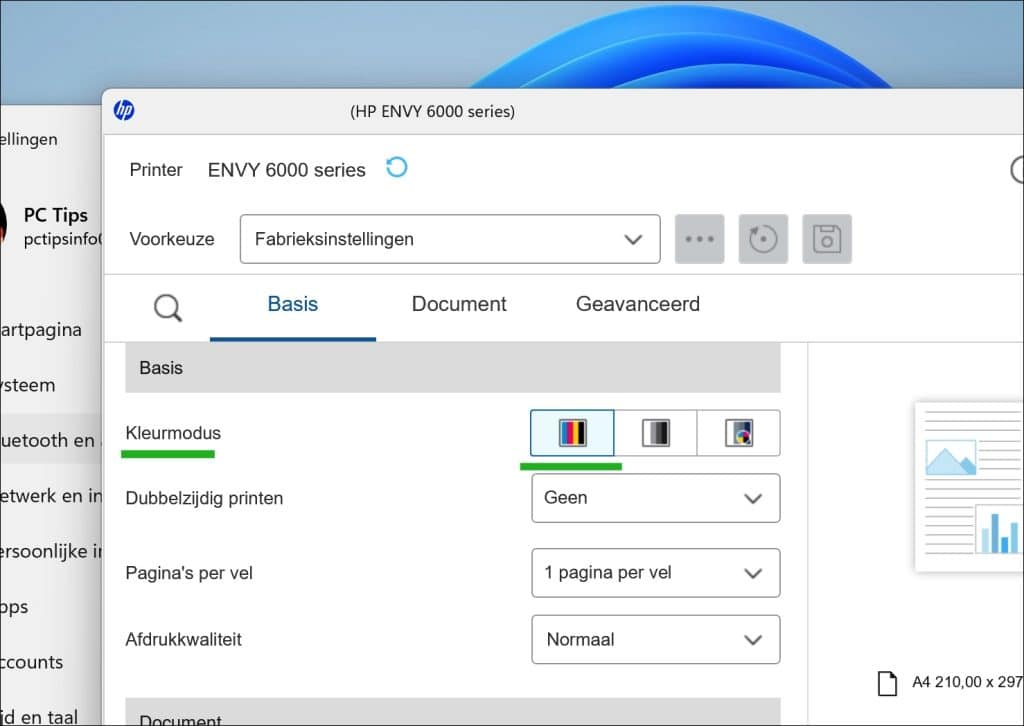Click the ENVY 6000 series printer name
This screenshot has width=1024, height=726.
click(x=287, y=170)
